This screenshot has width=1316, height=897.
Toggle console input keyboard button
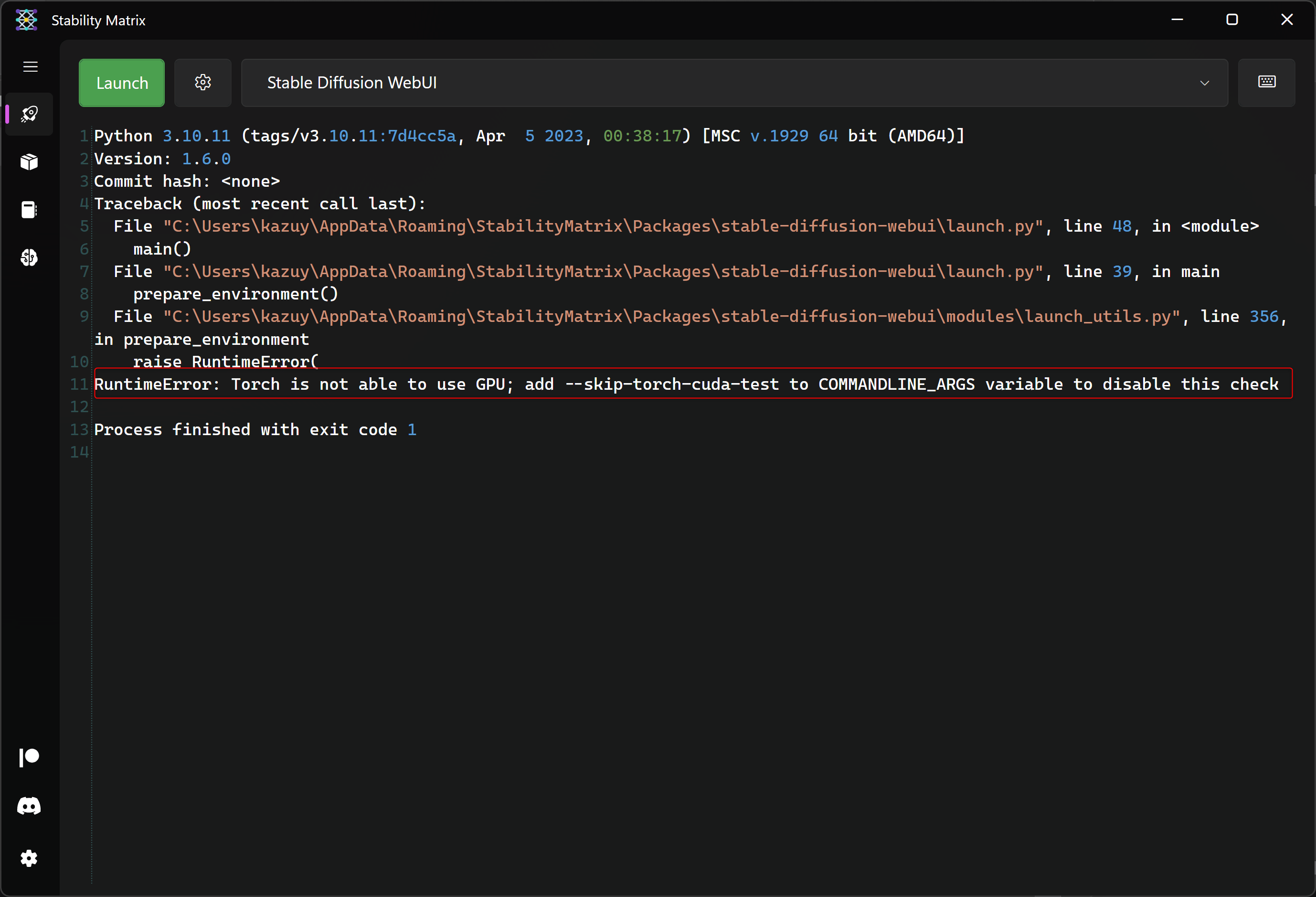[1266, 83]
